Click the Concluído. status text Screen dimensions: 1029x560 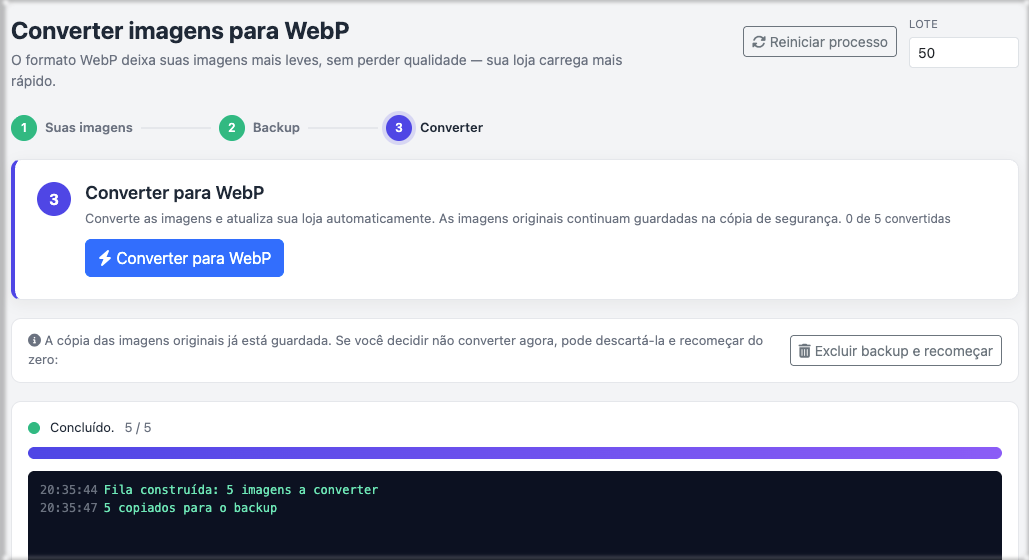click(82, 427)
